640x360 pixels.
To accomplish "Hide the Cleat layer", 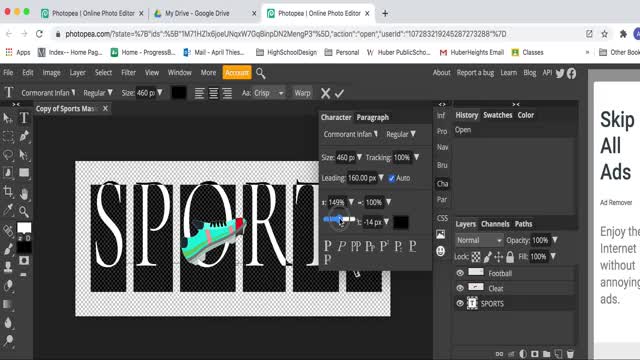I will point(460,288).
